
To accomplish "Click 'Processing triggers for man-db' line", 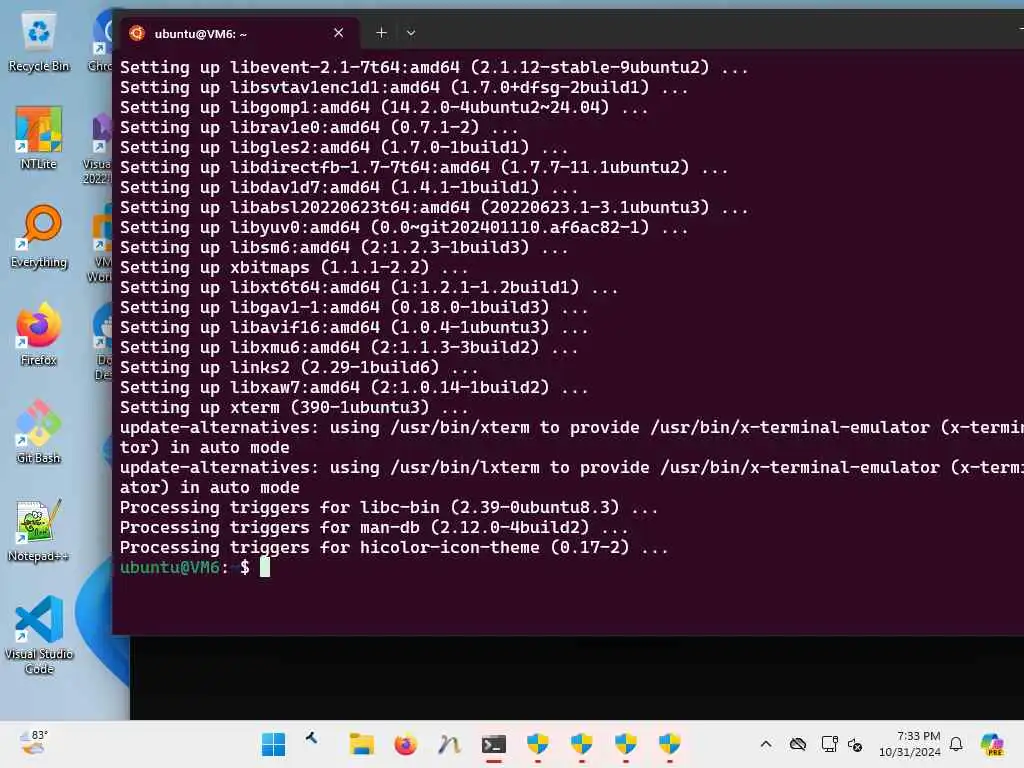I will [x=374, y=527].
